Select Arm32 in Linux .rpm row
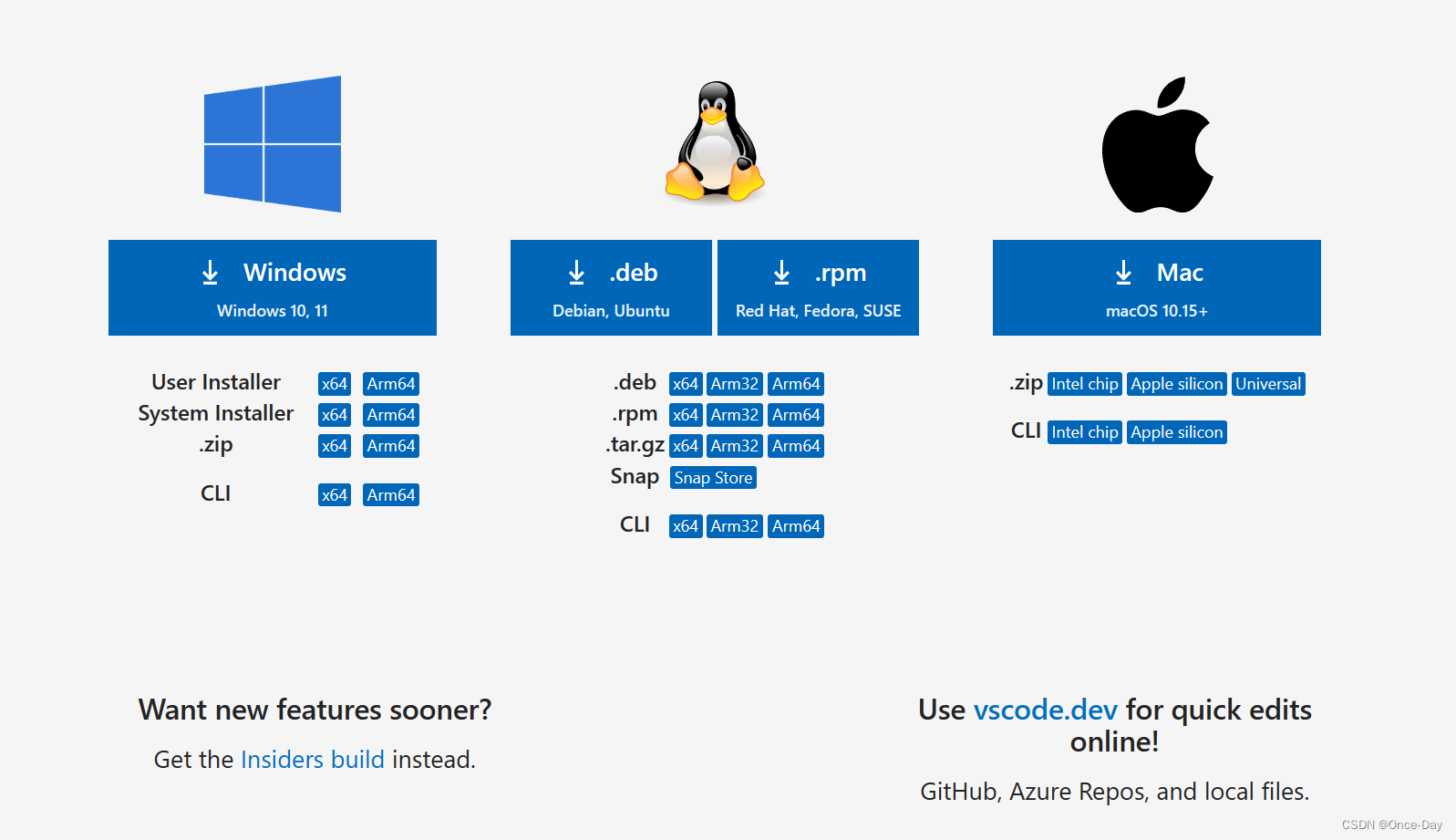Screen dimensions: 1456x840 coord(735,415)
